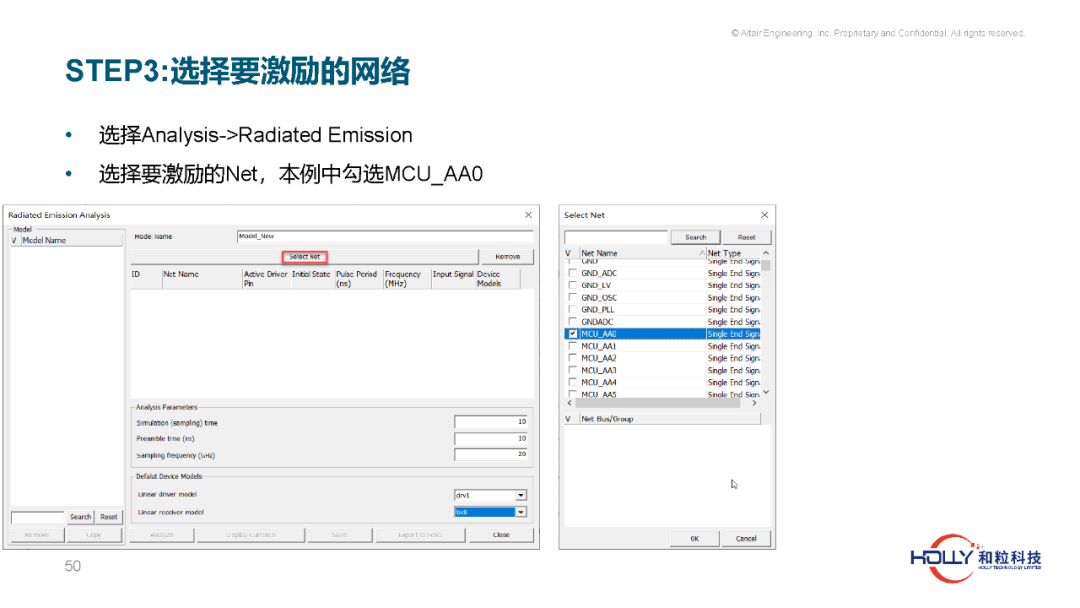This screenshot has width=1080, height=608.
Task: Click the Mode Name input field
Action: (385, 236)
